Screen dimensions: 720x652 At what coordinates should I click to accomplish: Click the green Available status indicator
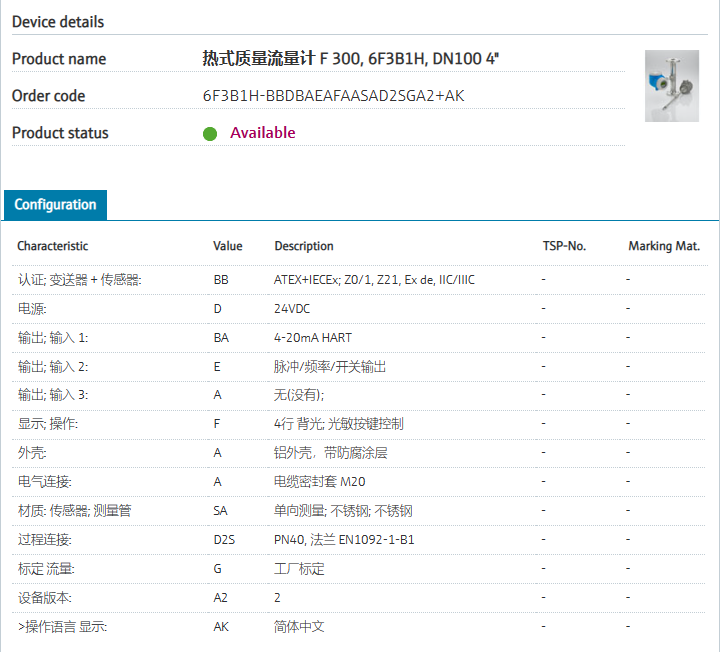coord(210,133)
